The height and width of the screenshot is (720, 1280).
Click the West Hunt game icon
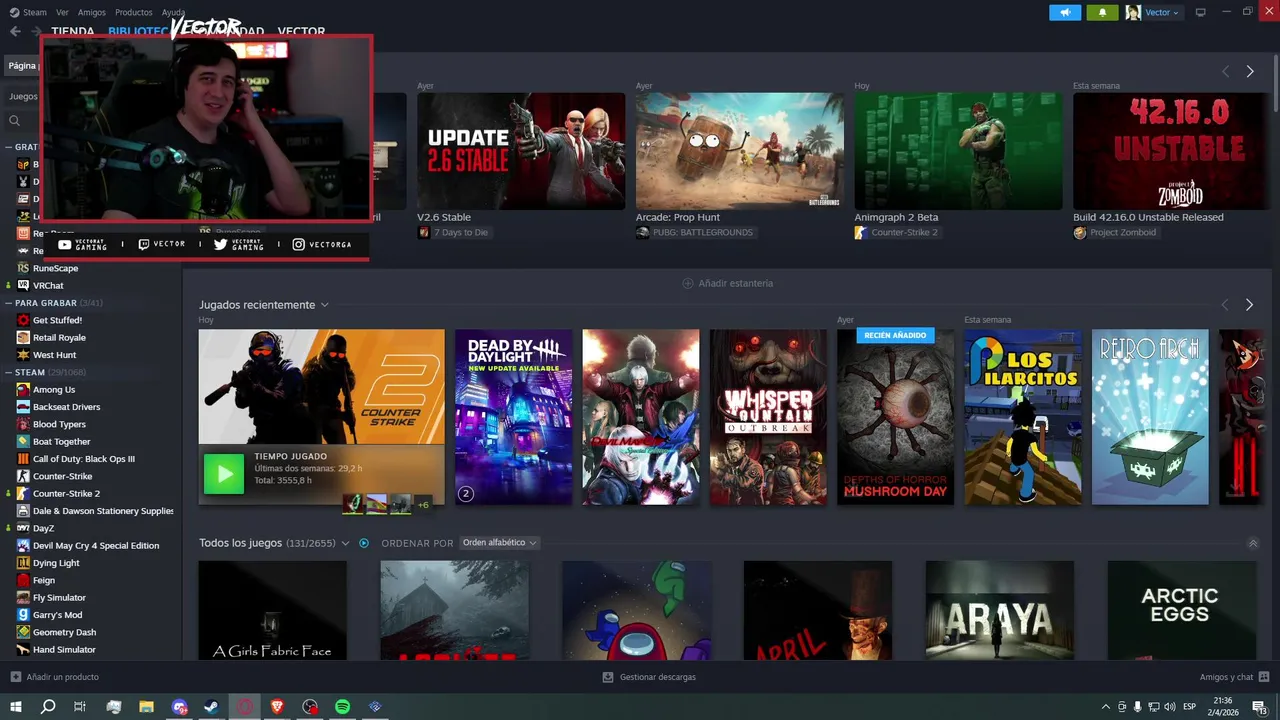[x=23, y=355]
